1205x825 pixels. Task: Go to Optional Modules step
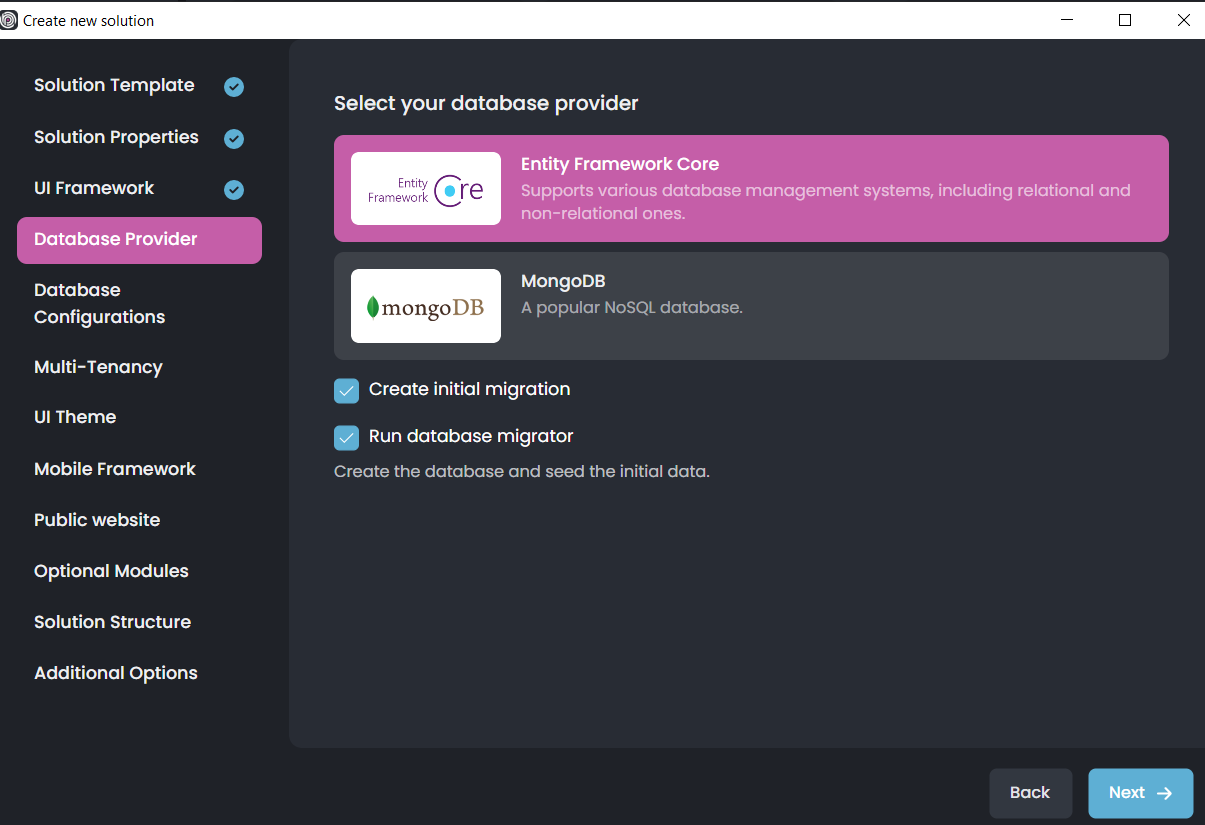111,572
